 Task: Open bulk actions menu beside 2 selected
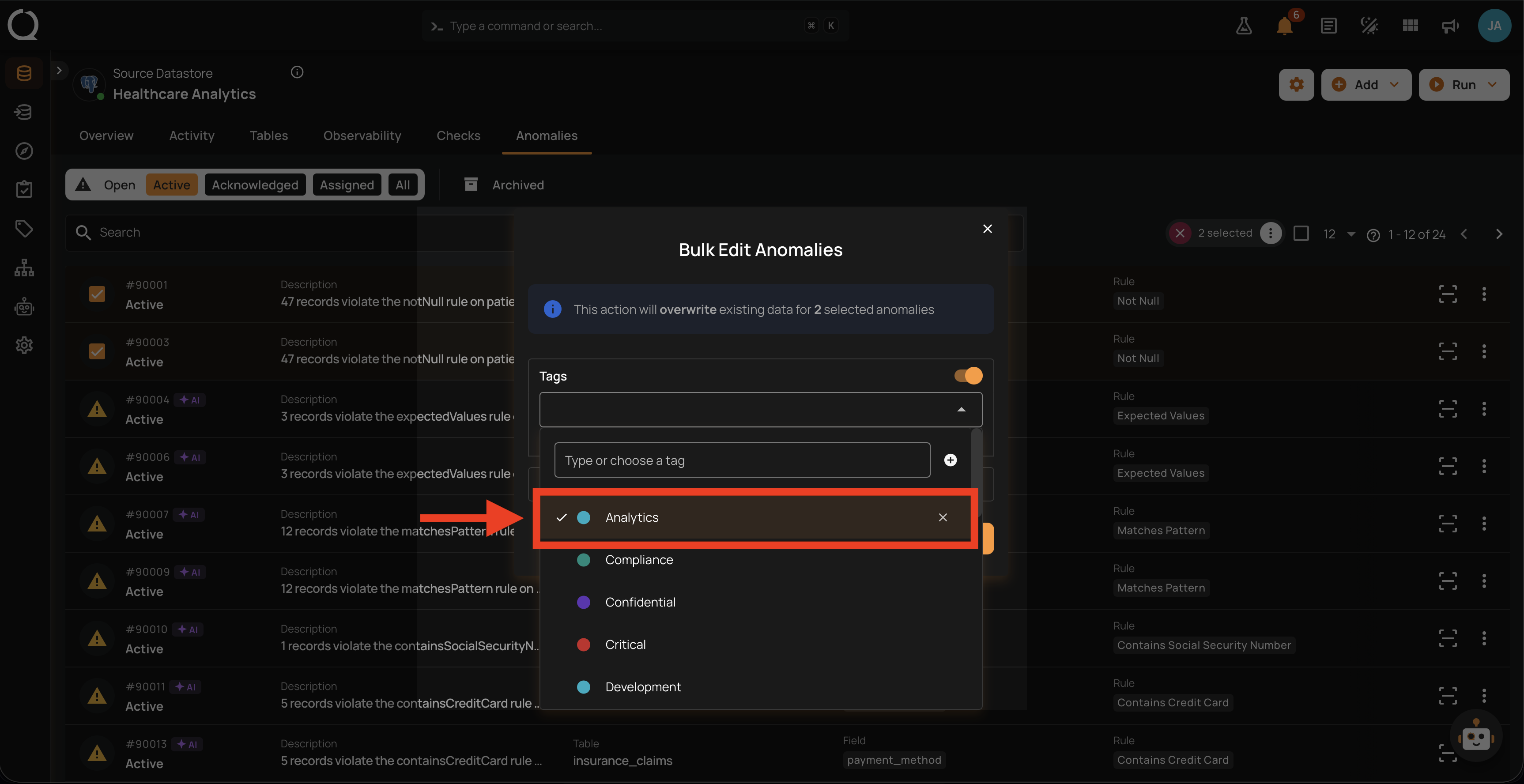pos(1270,233)
